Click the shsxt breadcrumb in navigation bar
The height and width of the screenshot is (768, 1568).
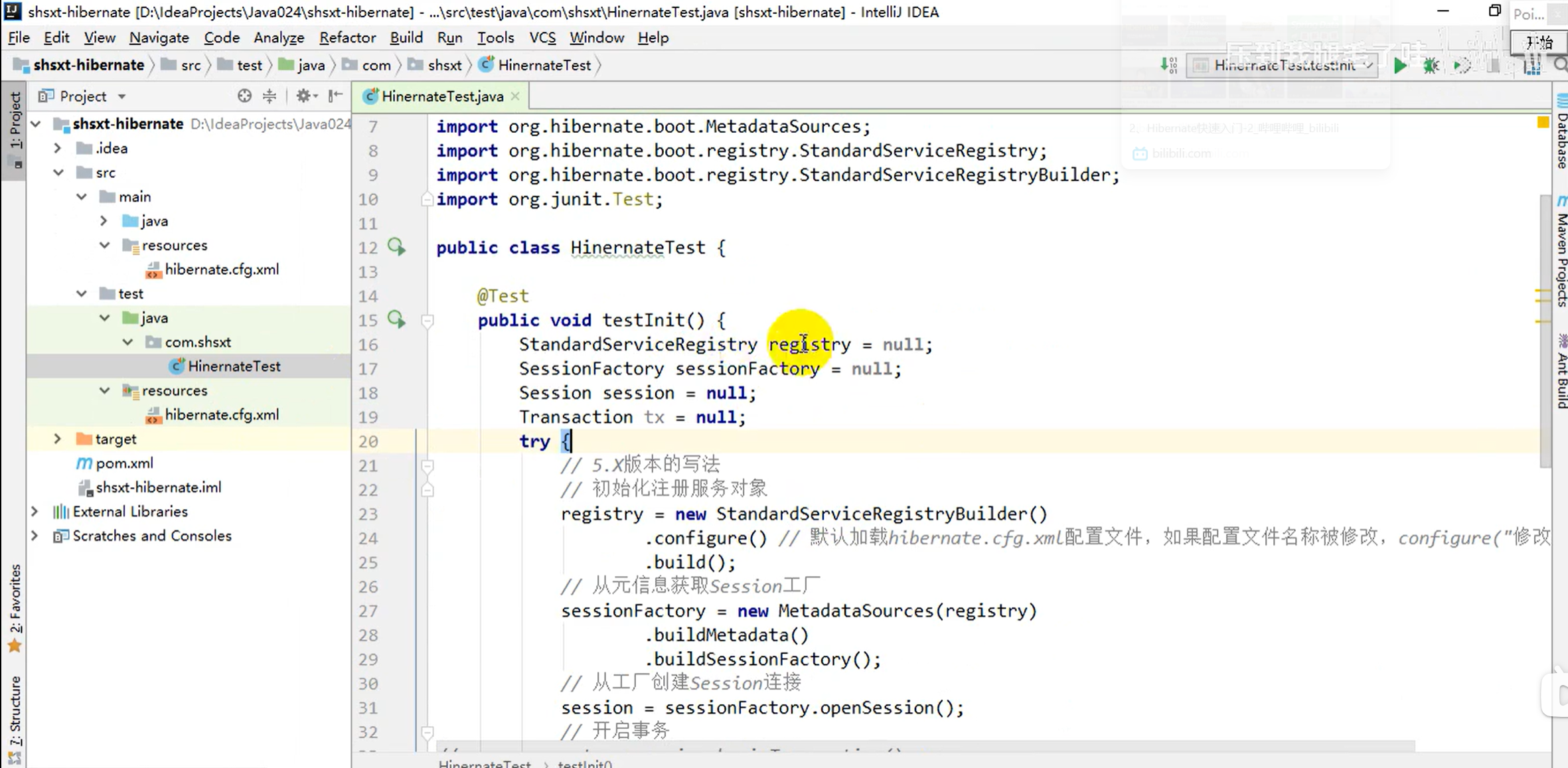444,65
